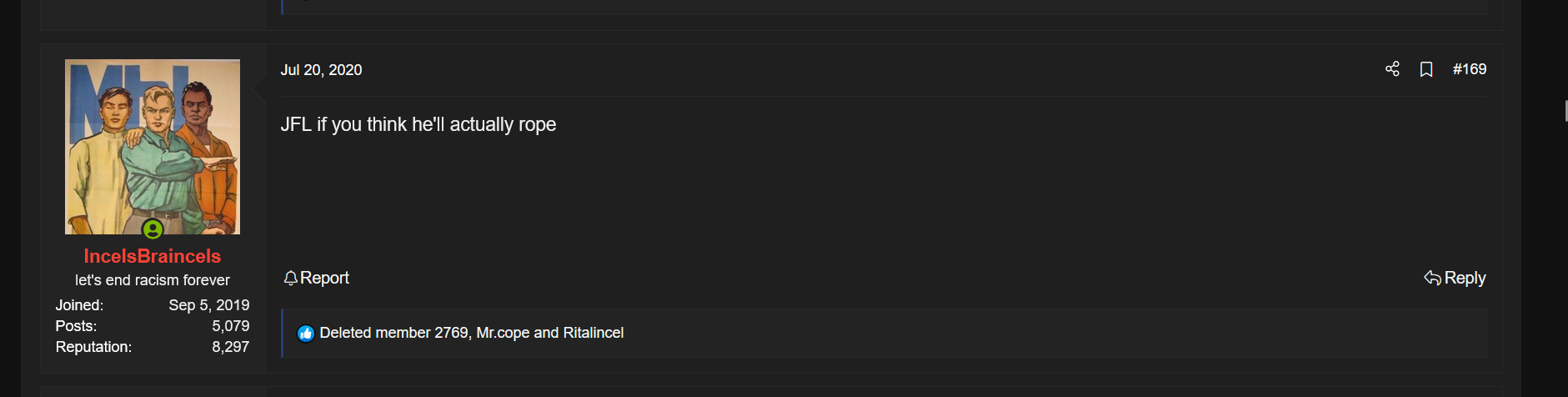
Task: Click the Sep 5, 2019 joined date
Action: pyautogui.click(x=209, y=305)
